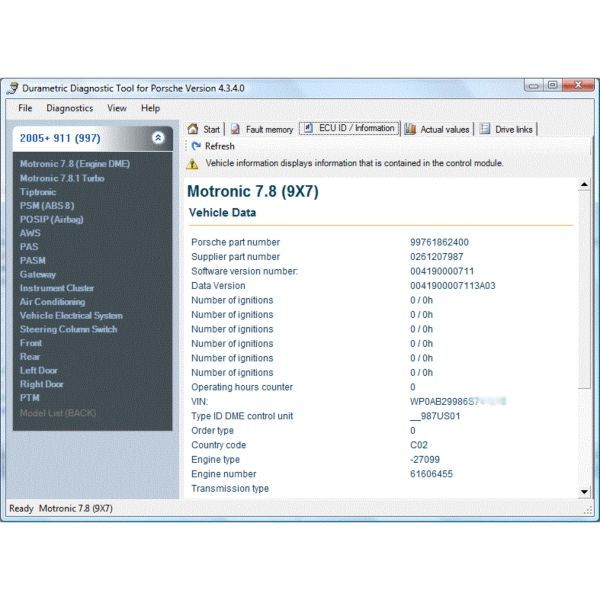Image resolution: width=600 pixels, height=600 pixels.
Task: Collapse the 2005+ 911 (997) panel
Action: (x=158, y=138)
